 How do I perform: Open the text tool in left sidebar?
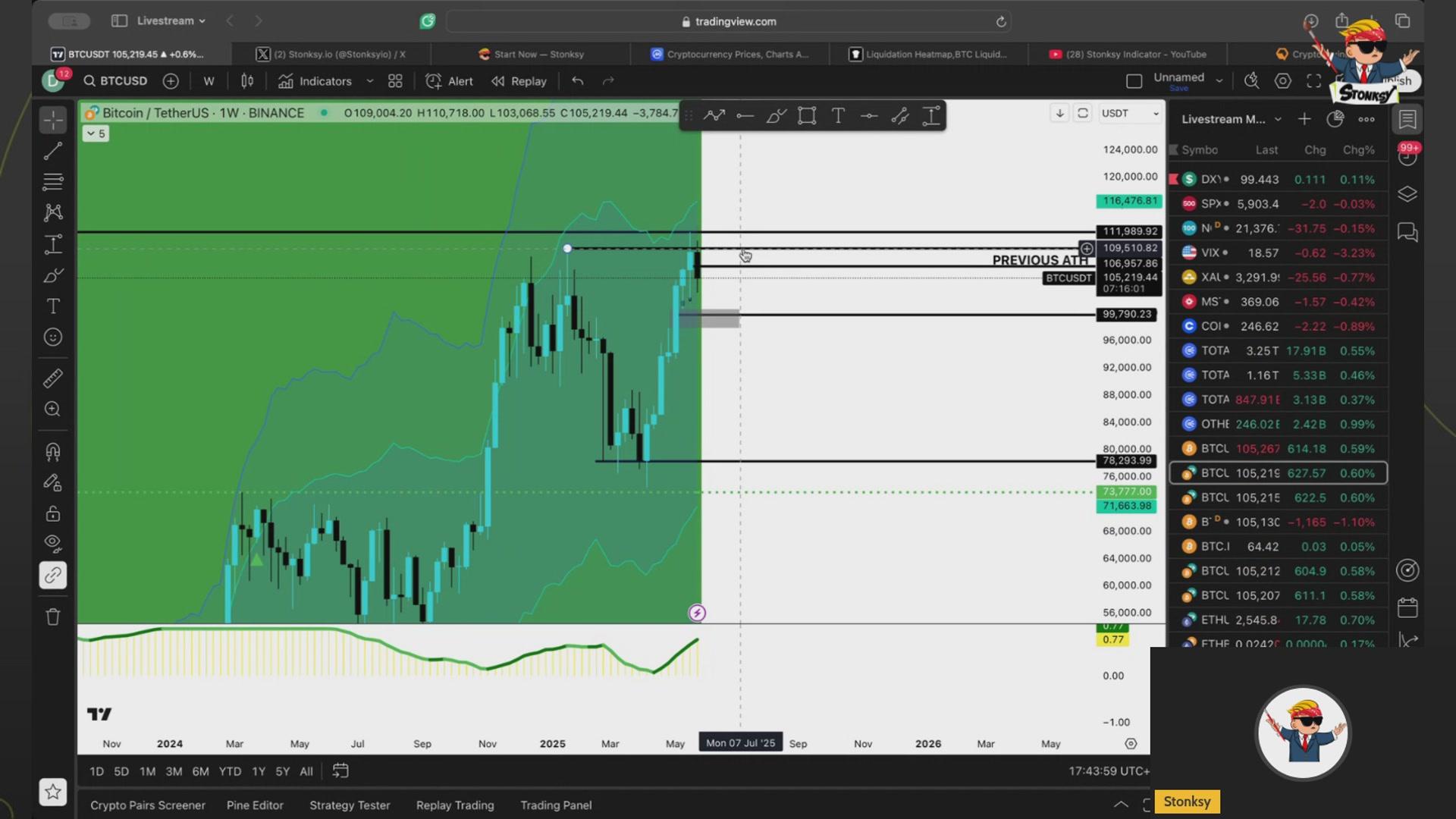52,306
